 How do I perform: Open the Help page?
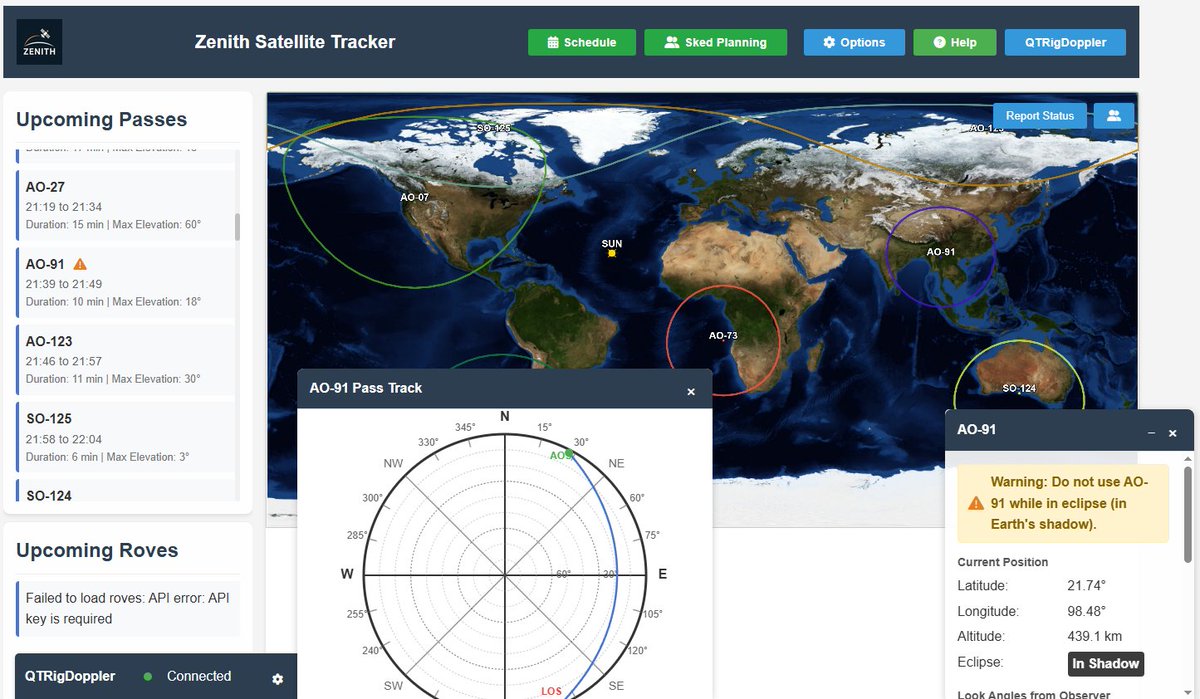coord(954,42)
